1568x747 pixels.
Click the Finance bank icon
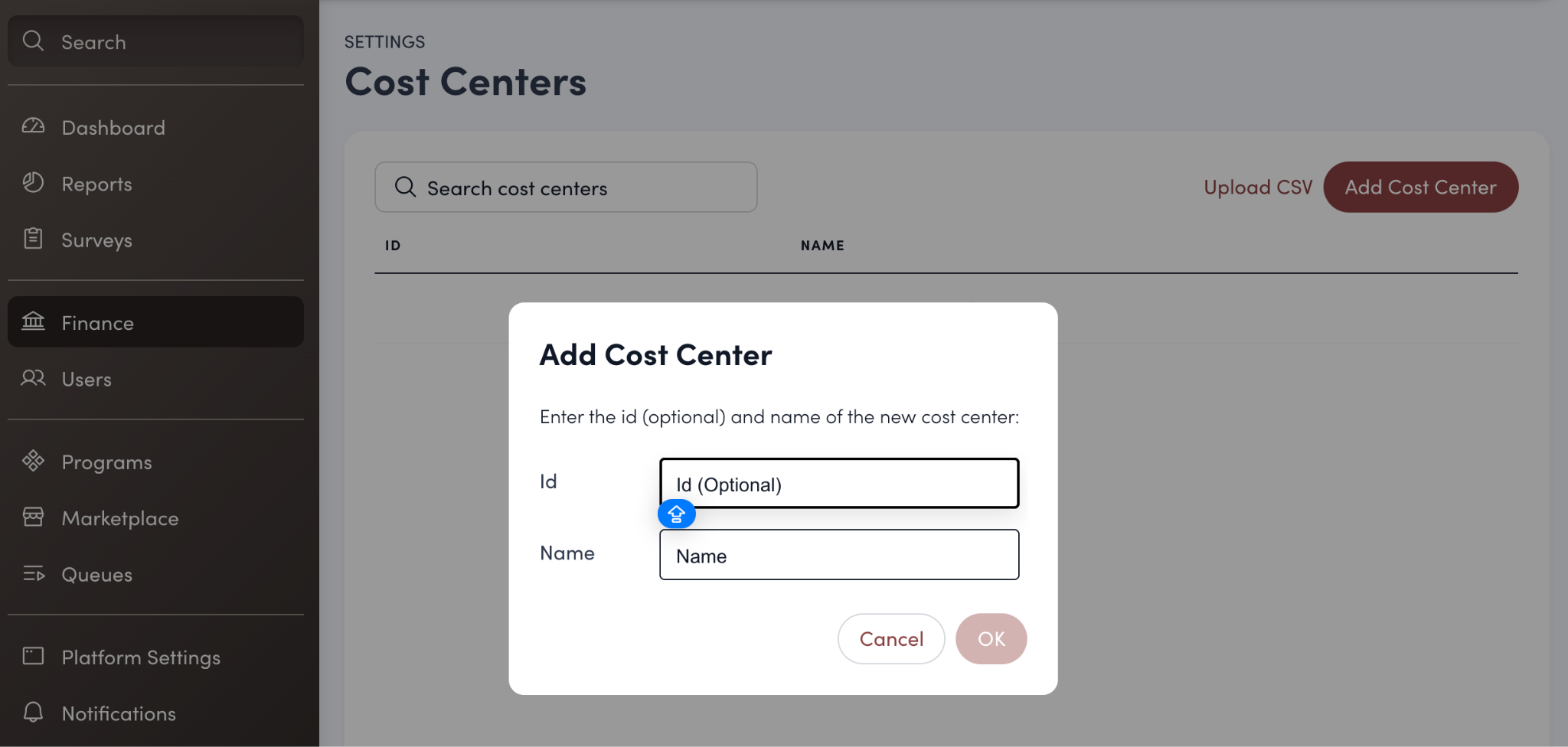[x=34, y=322]
